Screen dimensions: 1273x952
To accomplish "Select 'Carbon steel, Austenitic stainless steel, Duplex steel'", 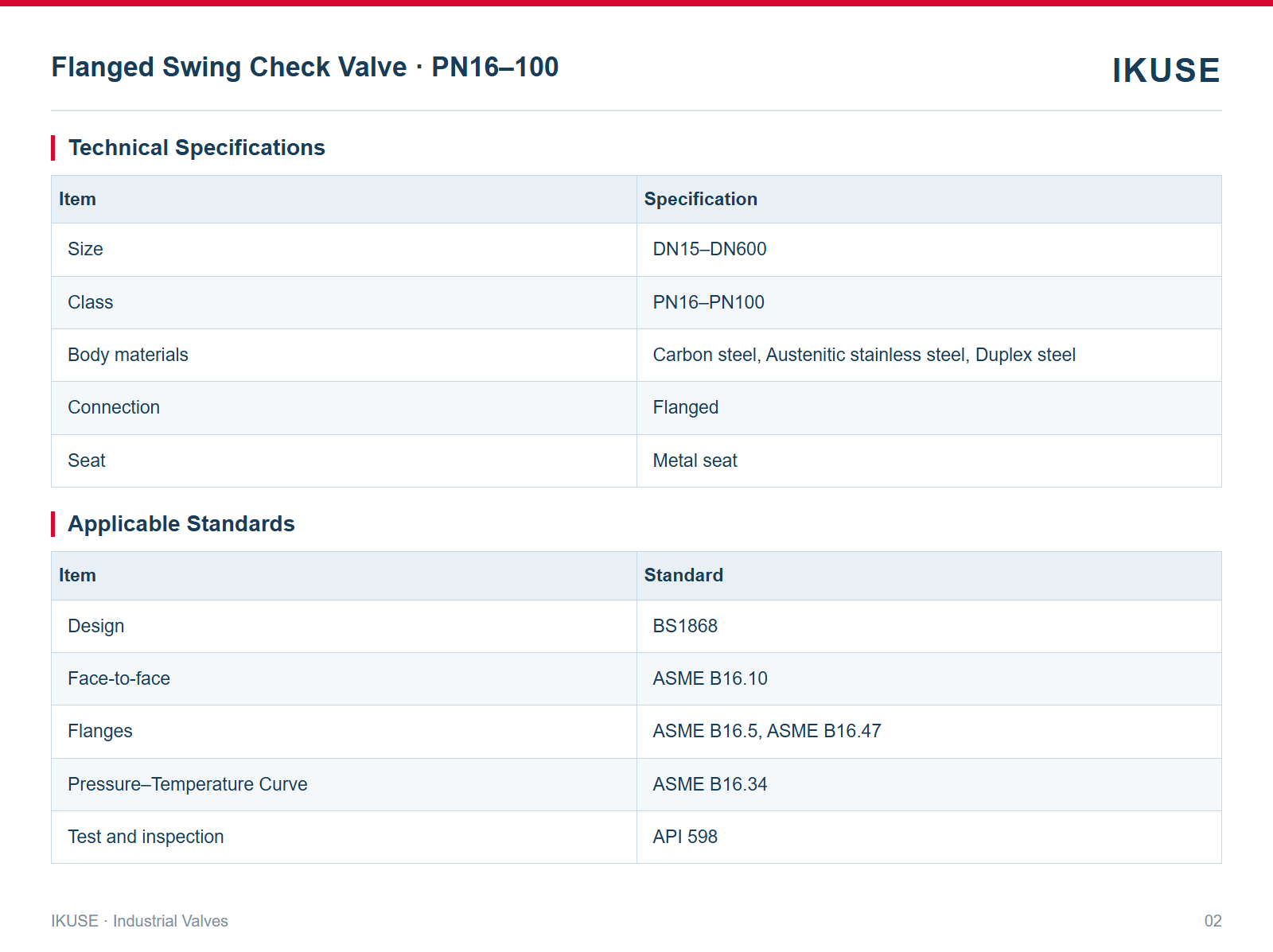I will [864, 355].
